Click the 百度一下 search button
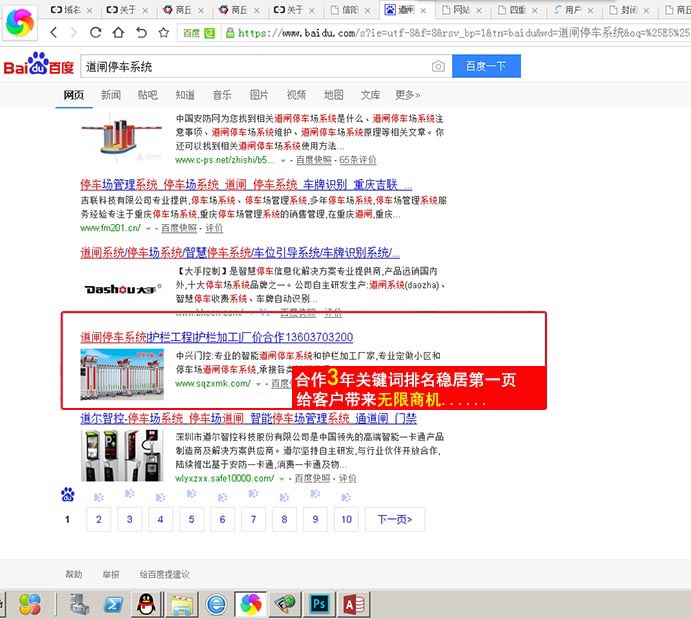The image size is (691, 619). 486,66
